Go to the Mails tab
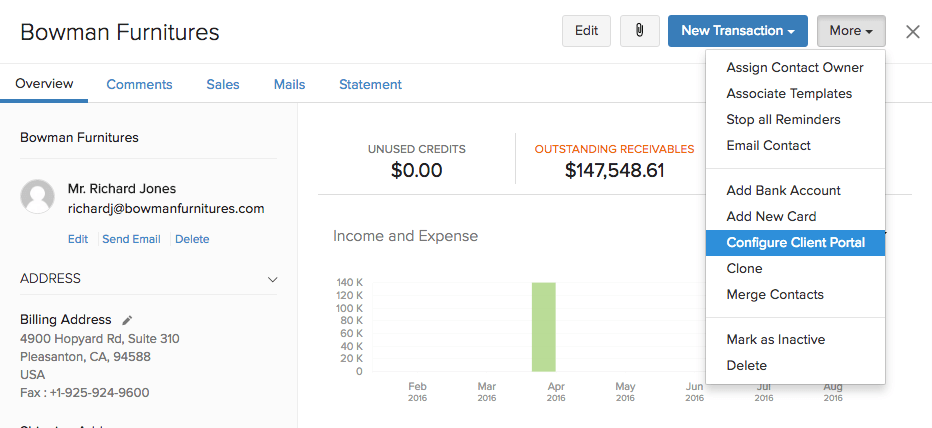 pos(289,85)
